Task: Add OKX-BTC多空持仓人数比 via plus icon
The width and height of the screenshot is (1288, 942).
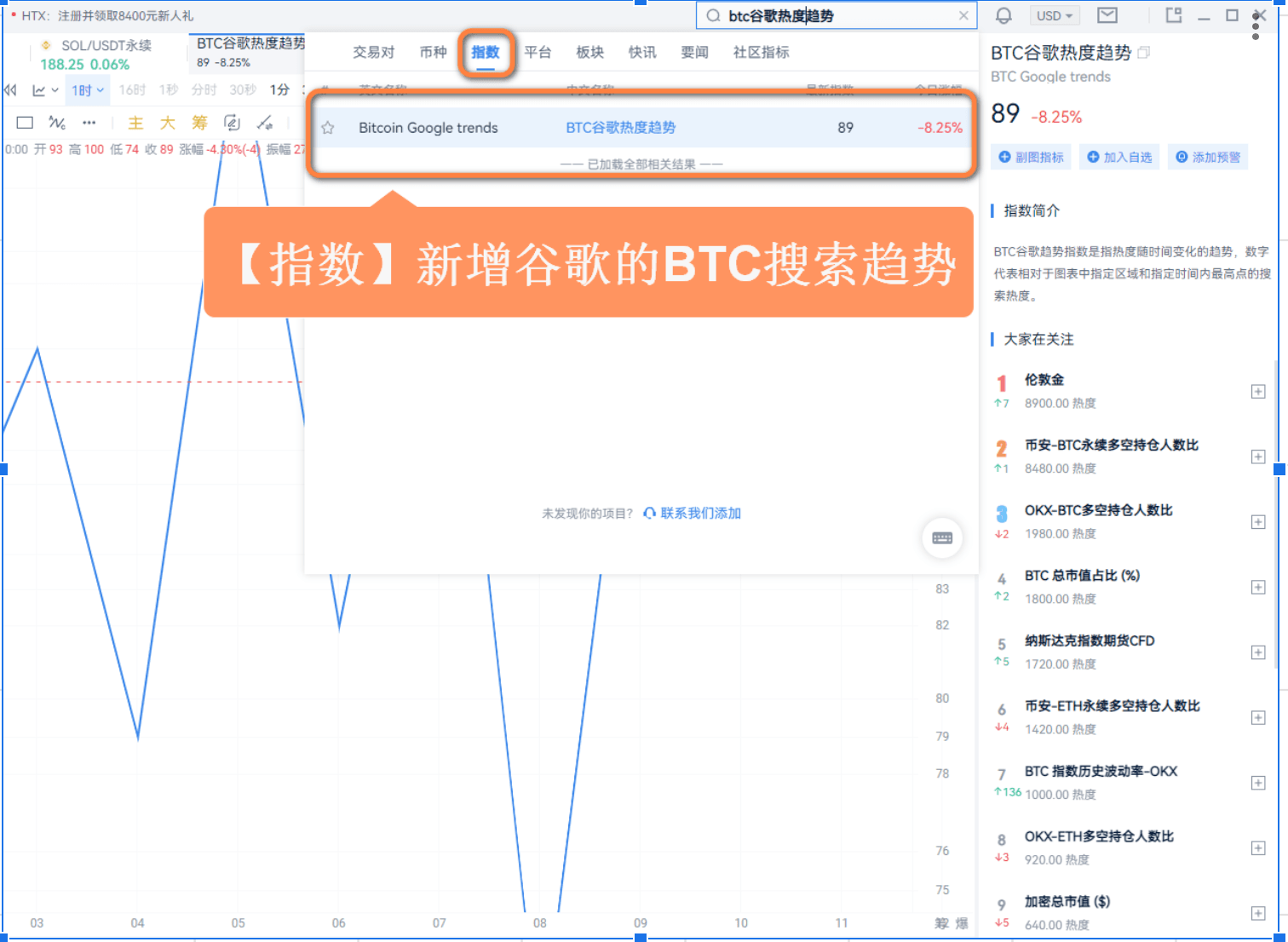Action: (x=1258, y=522)
